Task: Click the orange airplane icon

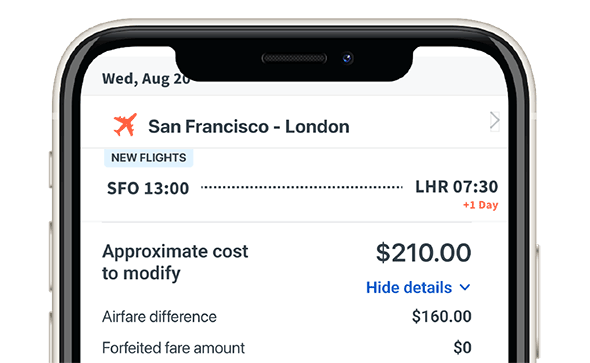Action: [125, 125]
